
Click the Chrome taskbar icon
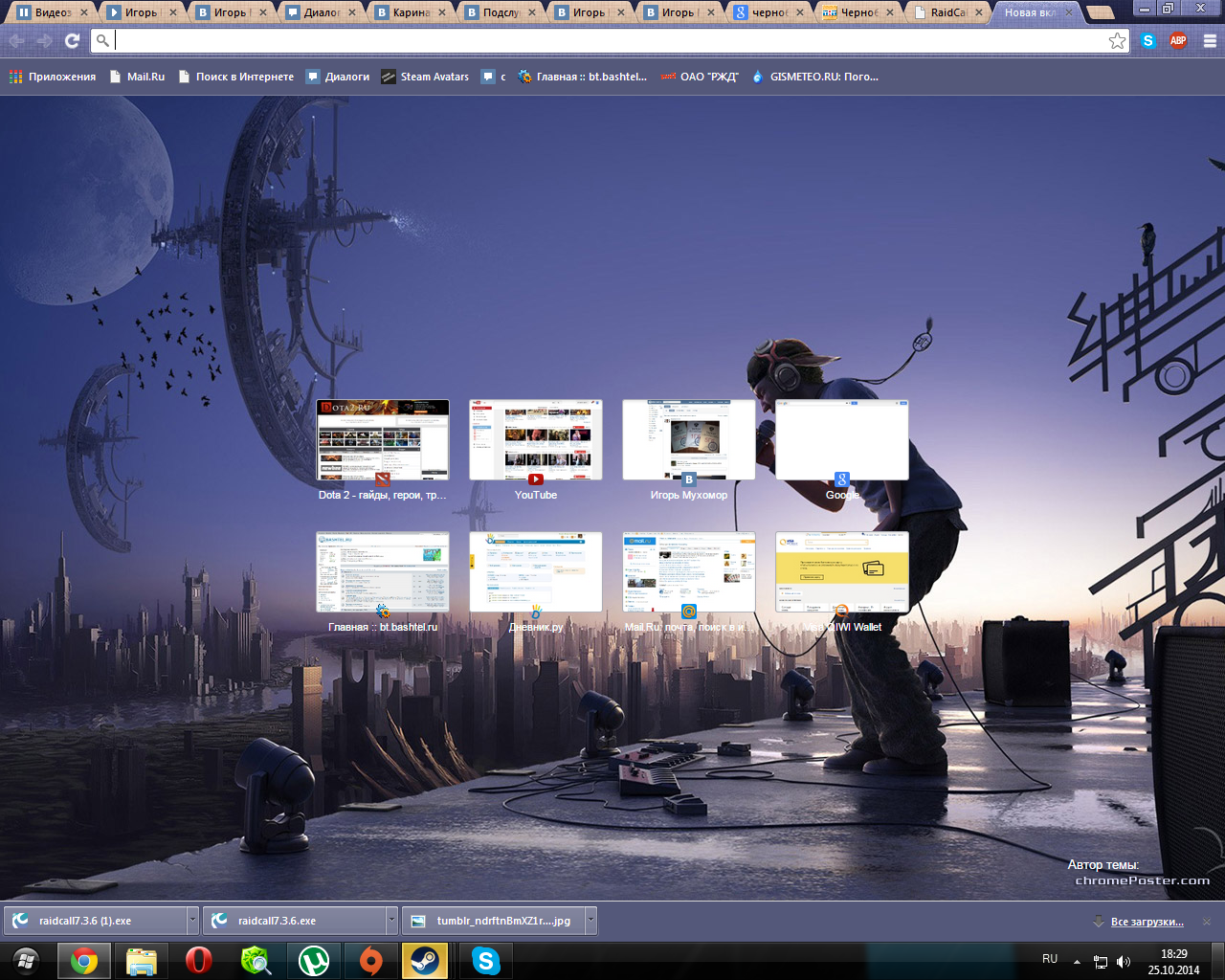[84, 961]
